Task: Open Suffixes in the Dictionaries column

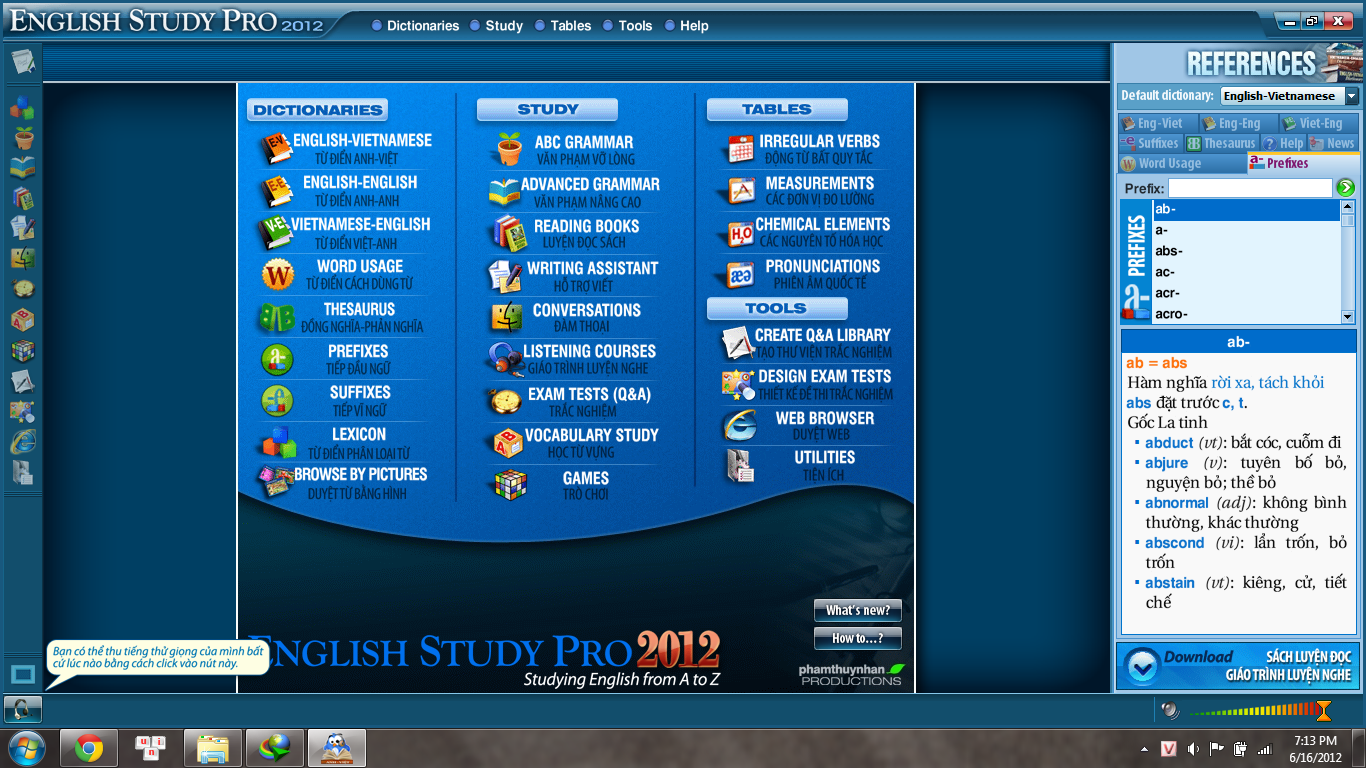Action: 344,401
